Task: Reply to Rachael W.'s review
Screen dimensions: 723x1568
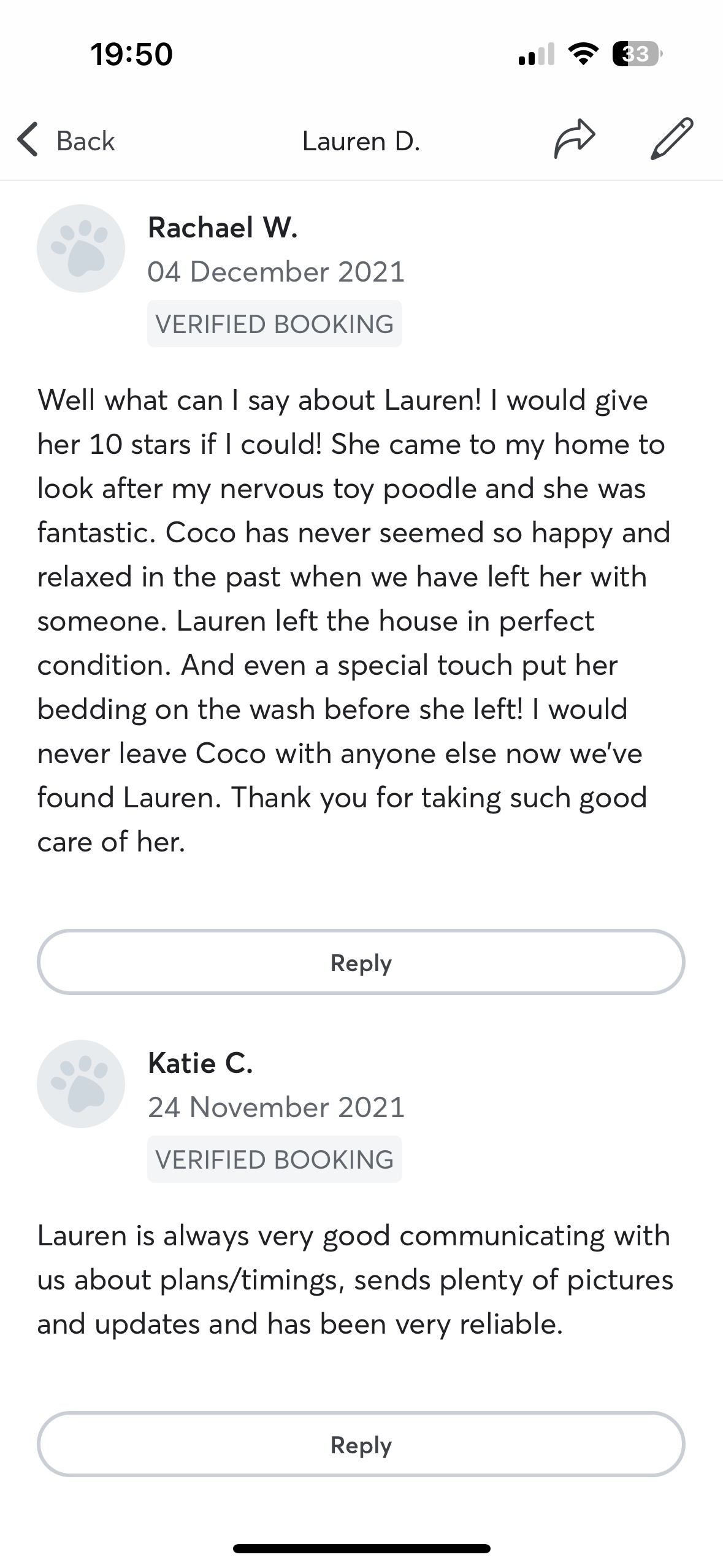Action: coord(361,963)
